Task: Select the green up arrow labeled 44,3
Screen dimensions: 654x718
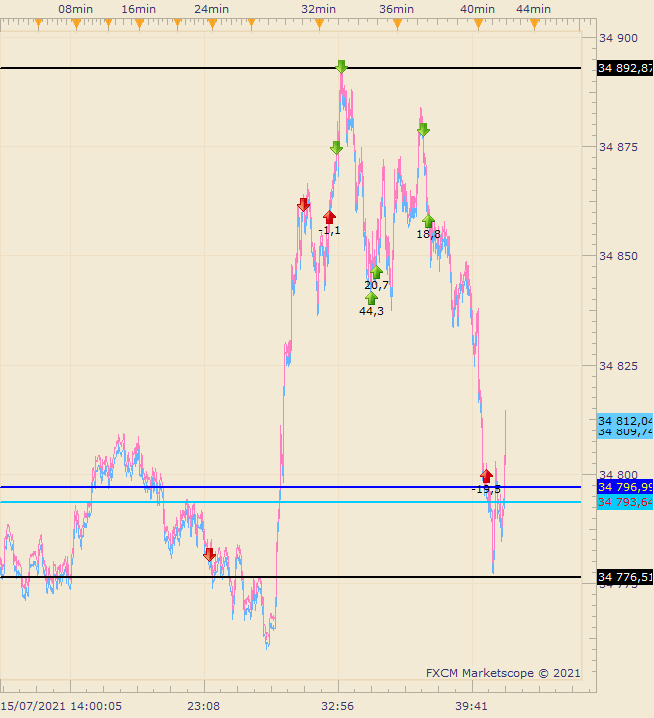Action: point(371,298)
